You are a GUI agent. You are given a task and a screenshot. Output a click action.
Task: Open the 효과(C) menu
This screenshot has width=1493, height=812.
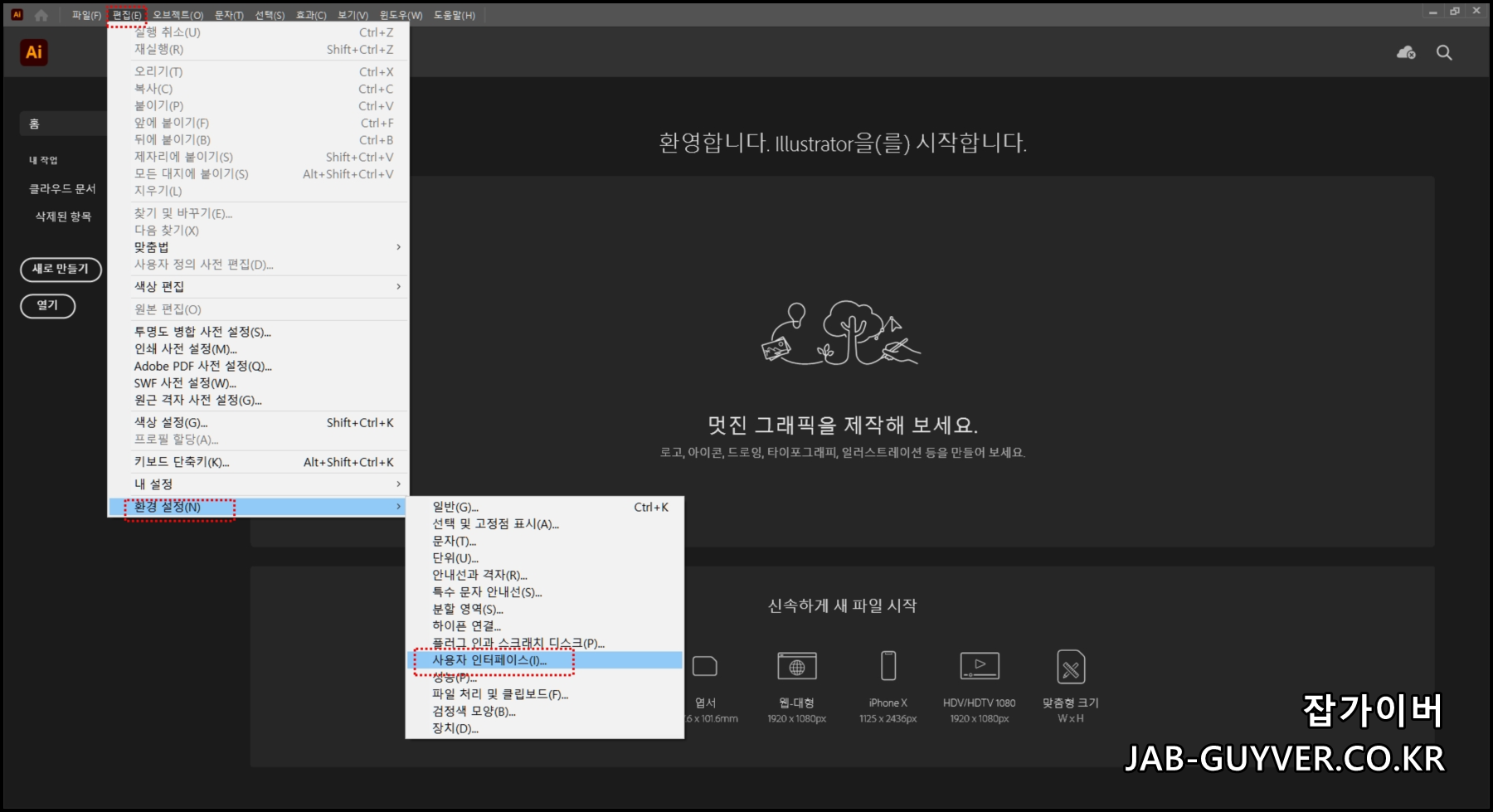pos(311,15)
